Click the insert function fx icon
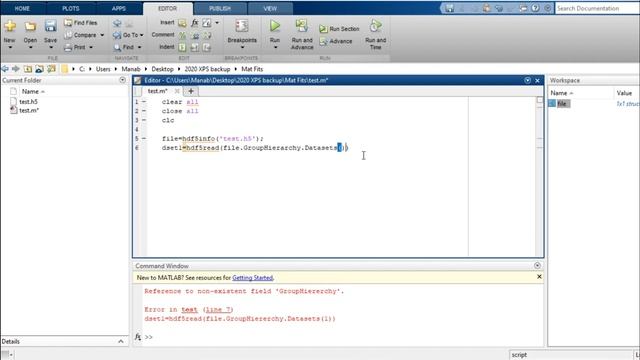This screenshot has width=640, height=360. tap(195, 23)
